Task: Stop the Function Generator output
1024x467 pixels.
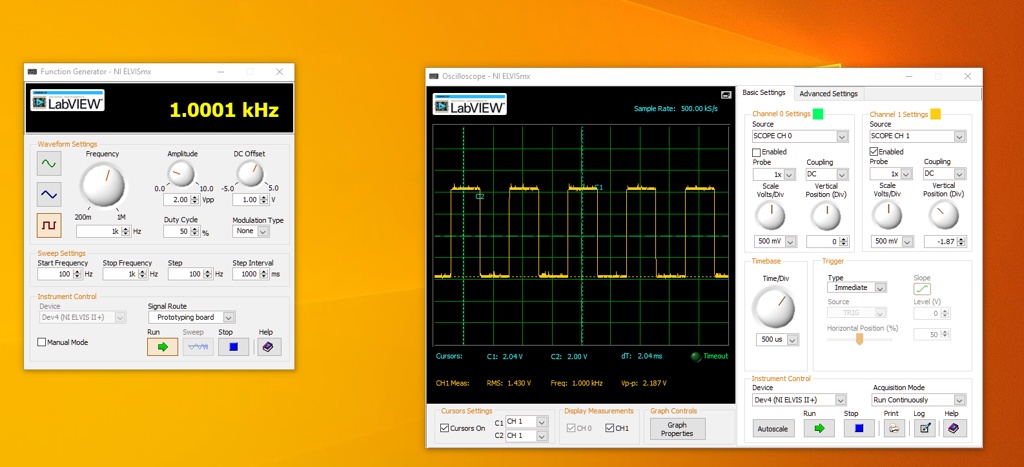Action: (232, 347)
